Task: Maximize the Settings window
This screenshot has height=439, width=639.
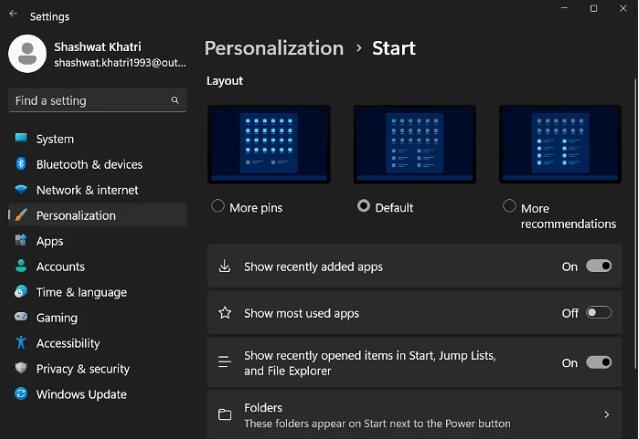Action: click(x=594, y=8)
